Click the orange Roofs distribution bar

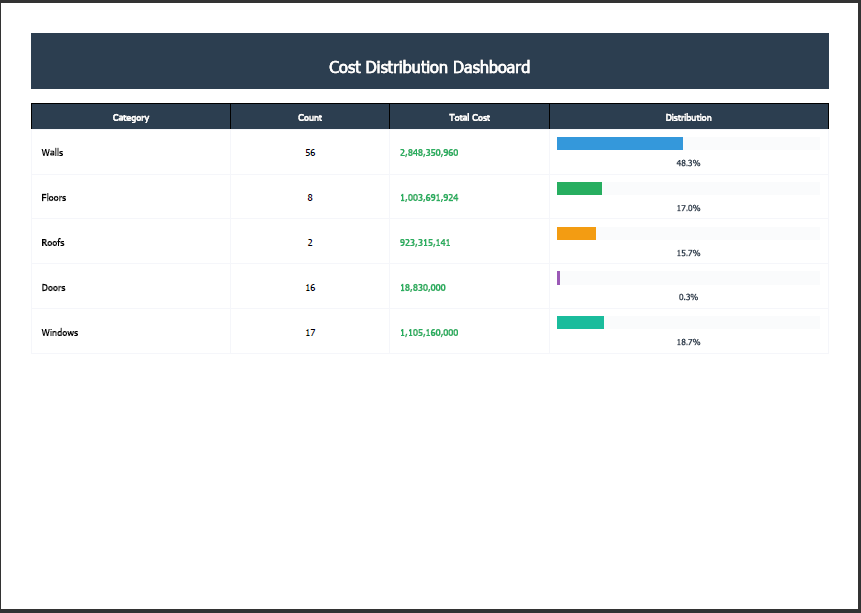[576, 233]
